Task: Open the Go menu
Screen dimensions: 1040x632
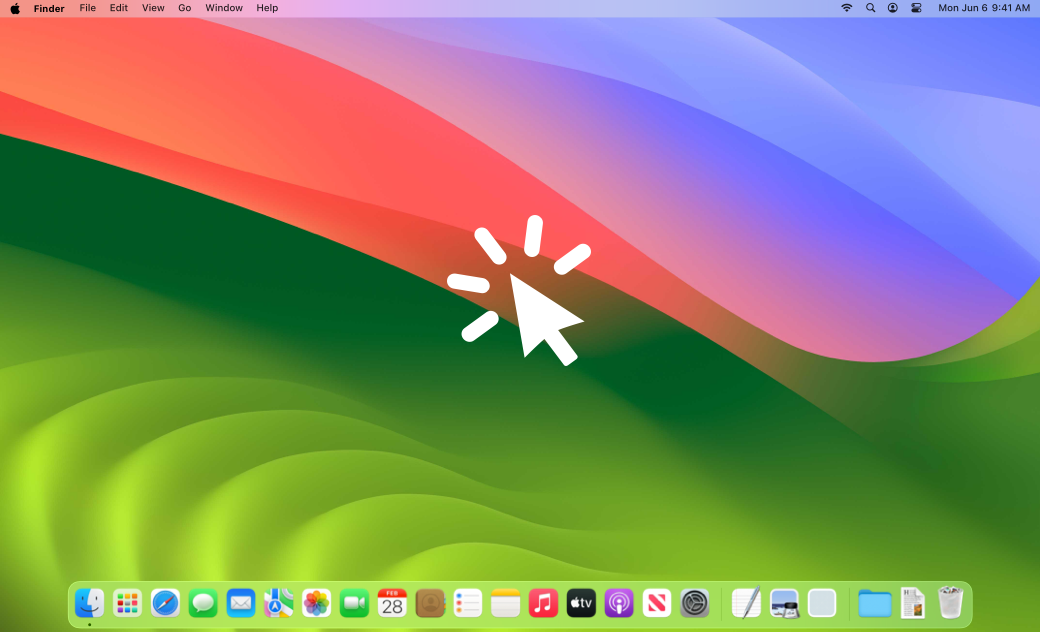Action: tap(184, 8)
